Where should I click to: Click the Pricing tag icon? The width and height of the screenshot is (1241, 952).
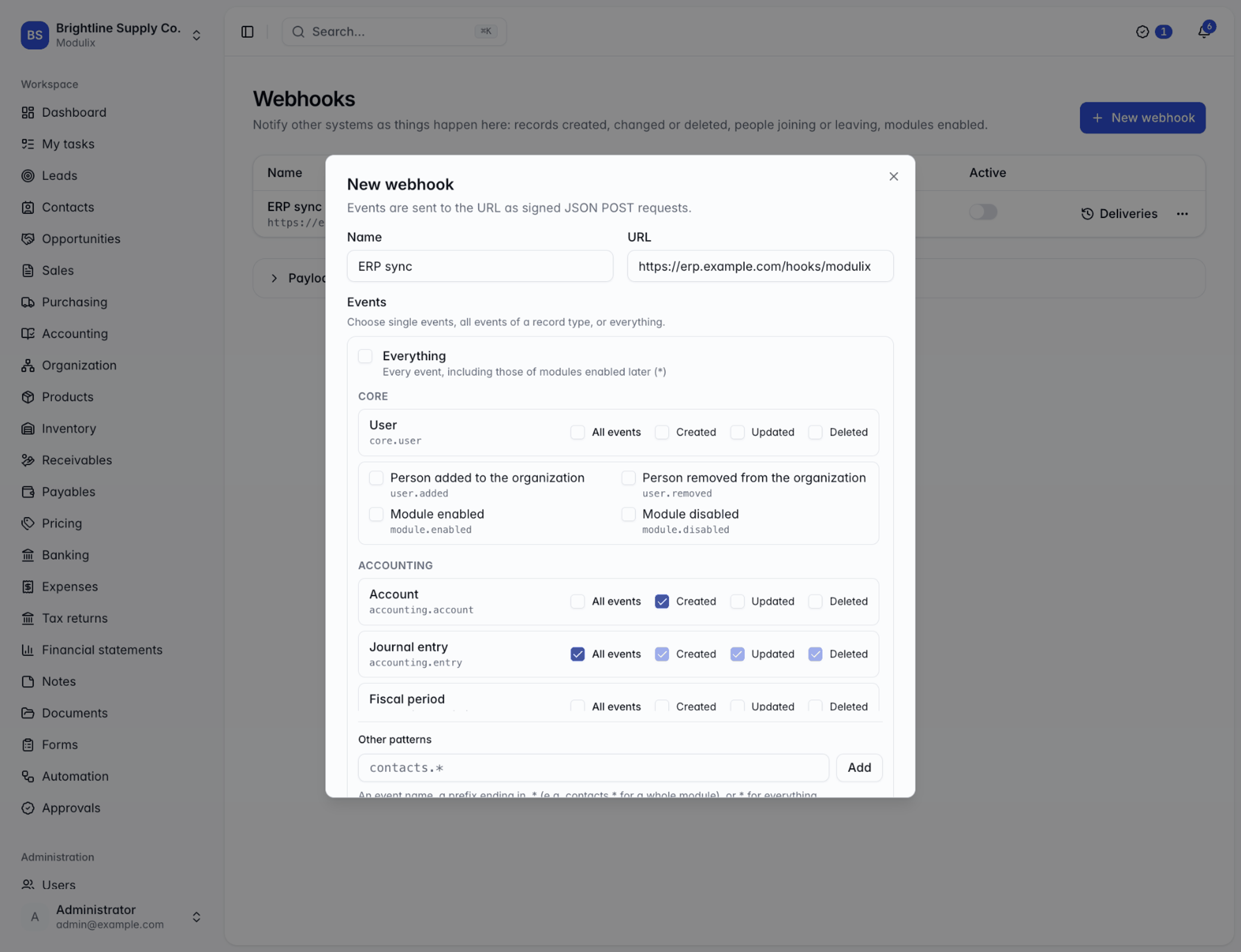[x=28, y=524]
